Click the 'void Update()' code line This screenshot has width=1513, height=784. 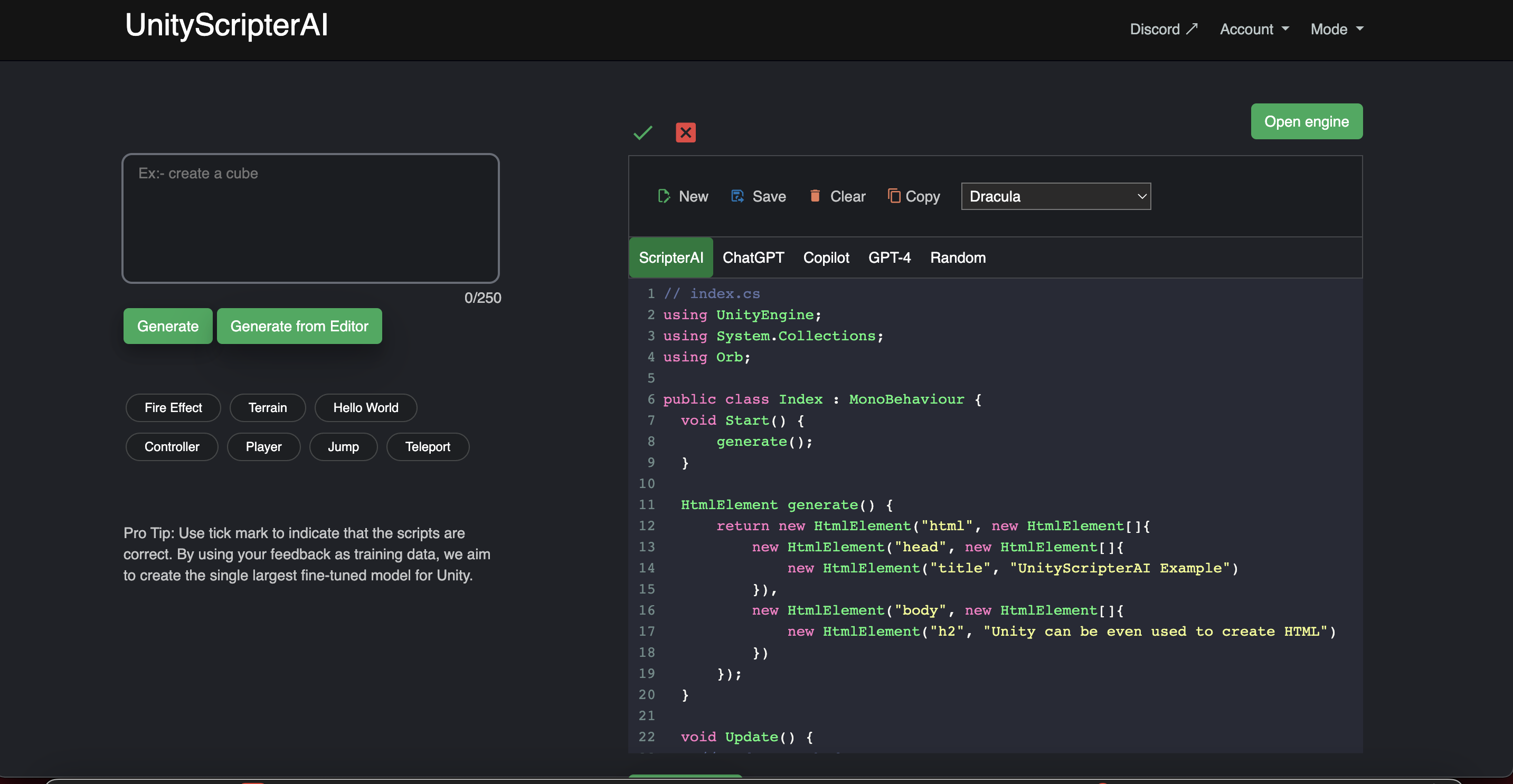tap(747, 737)
